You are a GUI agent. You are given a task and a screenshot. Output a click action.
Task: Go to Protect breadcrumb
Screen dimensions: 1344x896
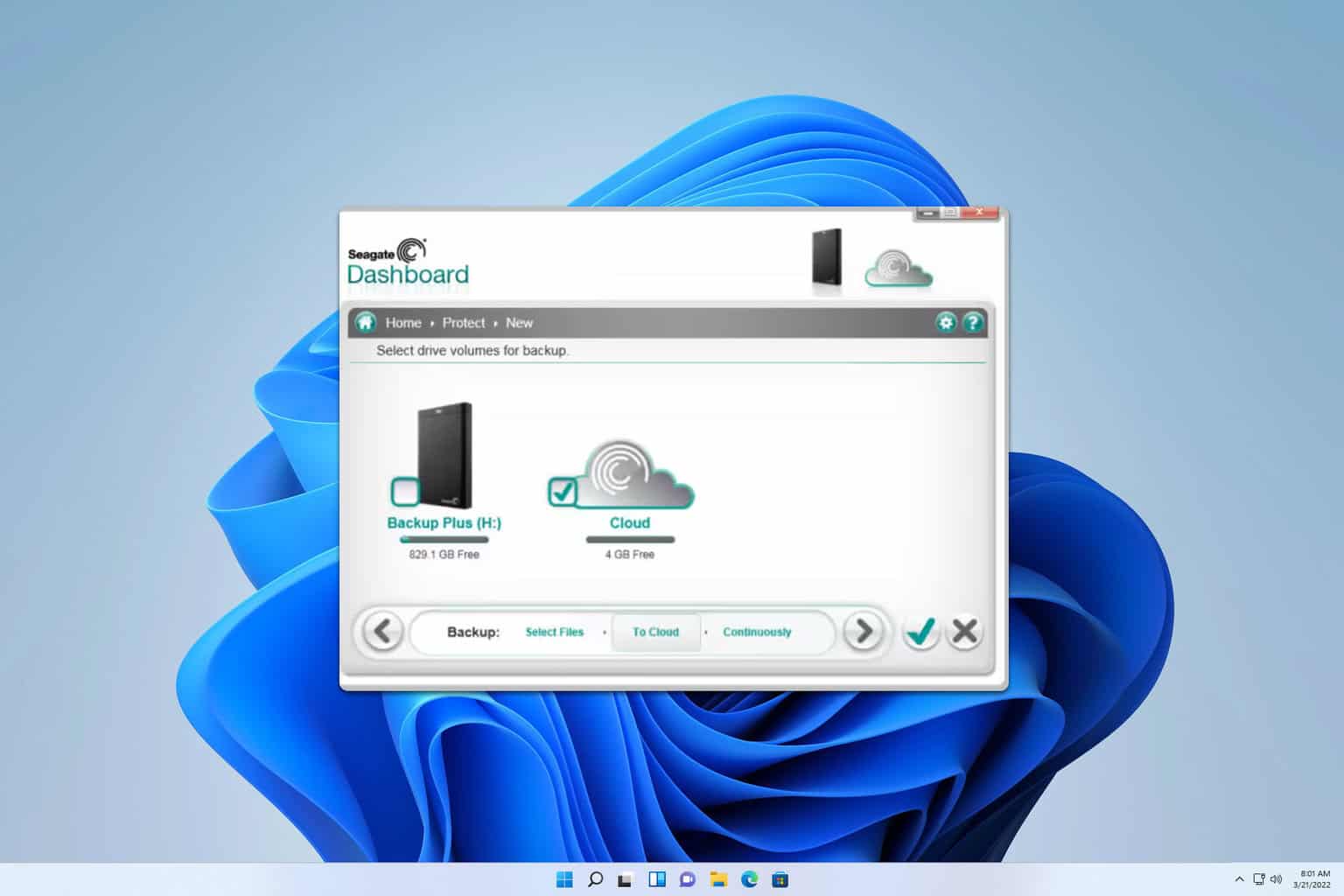click(x=464, y=323)
